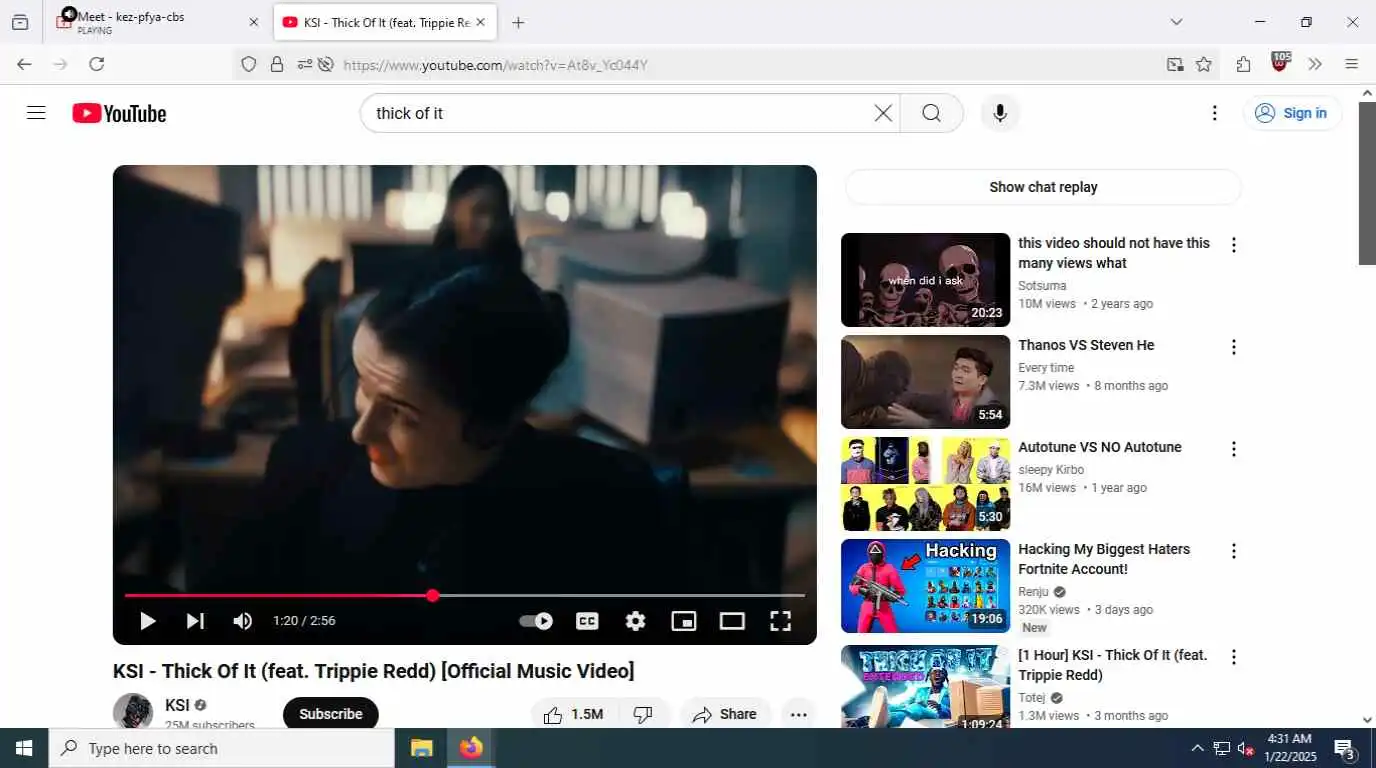Open browser extensions puzzle icon
The height and width of the screenshot is (768, 1376).
coord(1243,64)
